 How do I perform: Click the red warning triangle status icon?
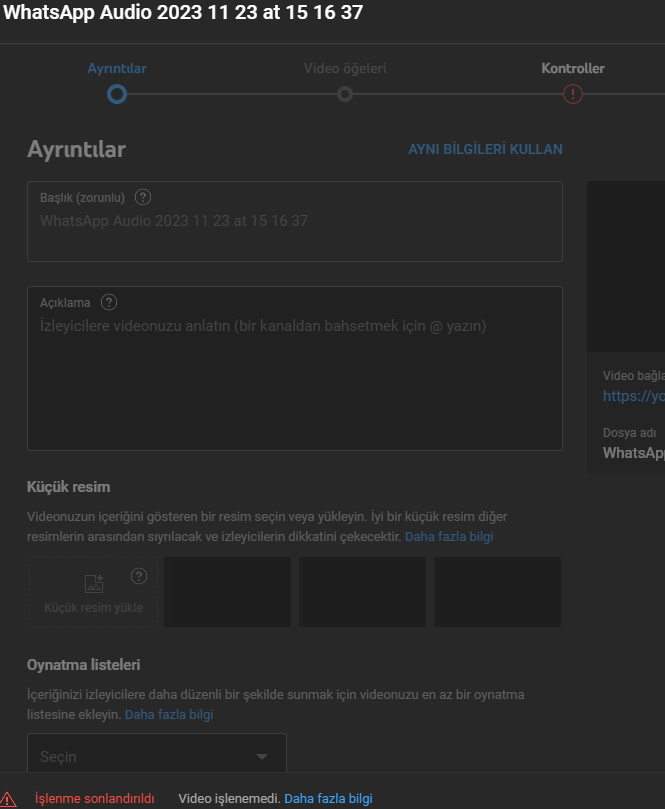click(8, 799)
